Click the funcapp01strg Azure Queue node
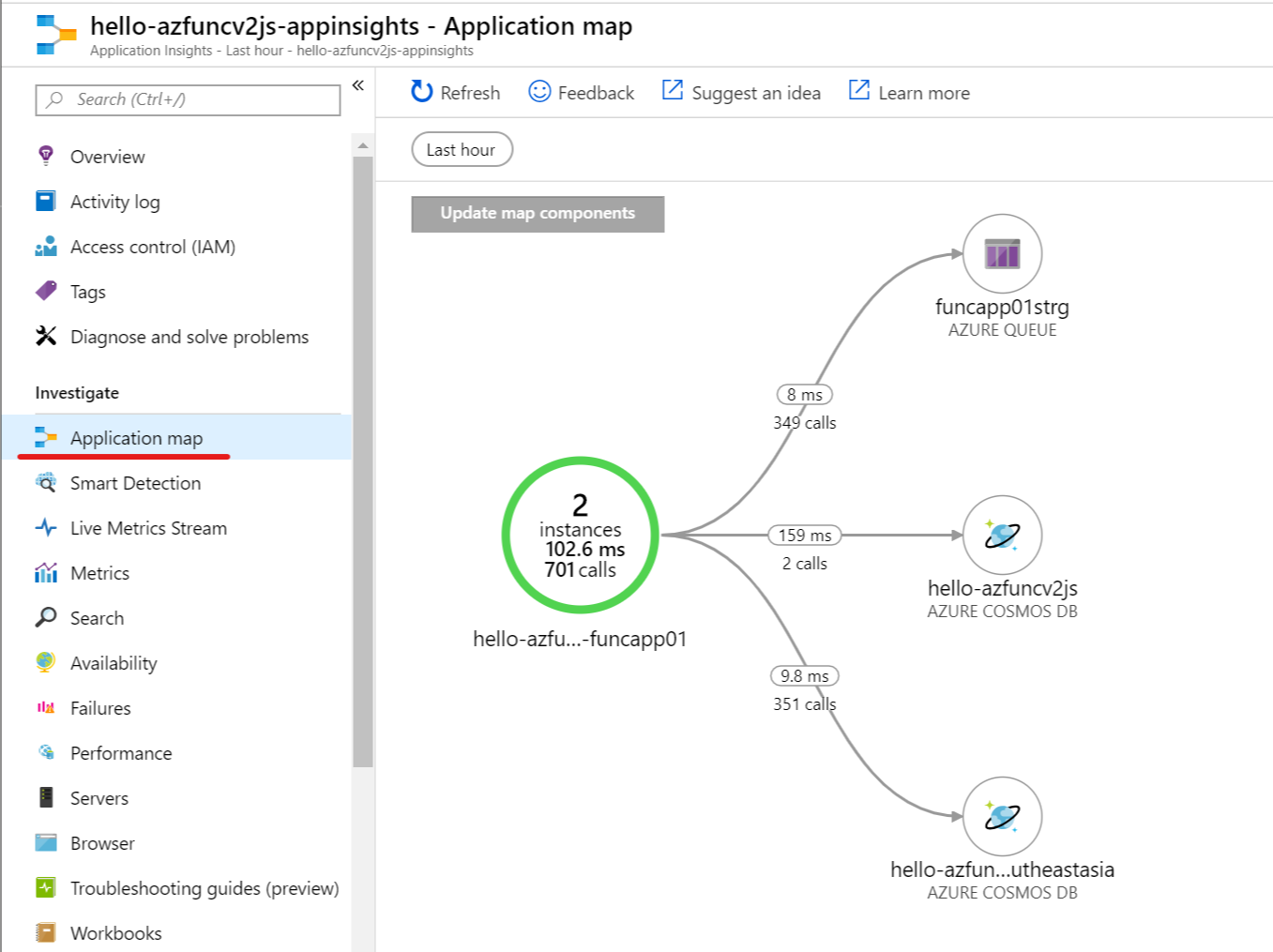This screenshot has height=952, width=1273. click(x=1001, y=253)
